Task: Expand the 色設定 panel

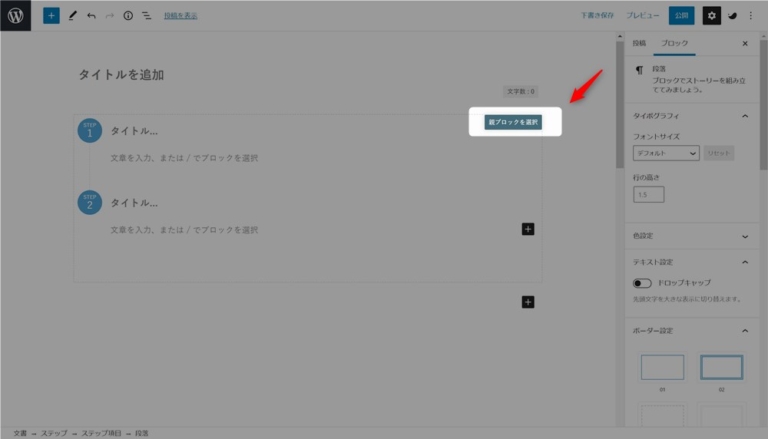Action: coord(745,236)
